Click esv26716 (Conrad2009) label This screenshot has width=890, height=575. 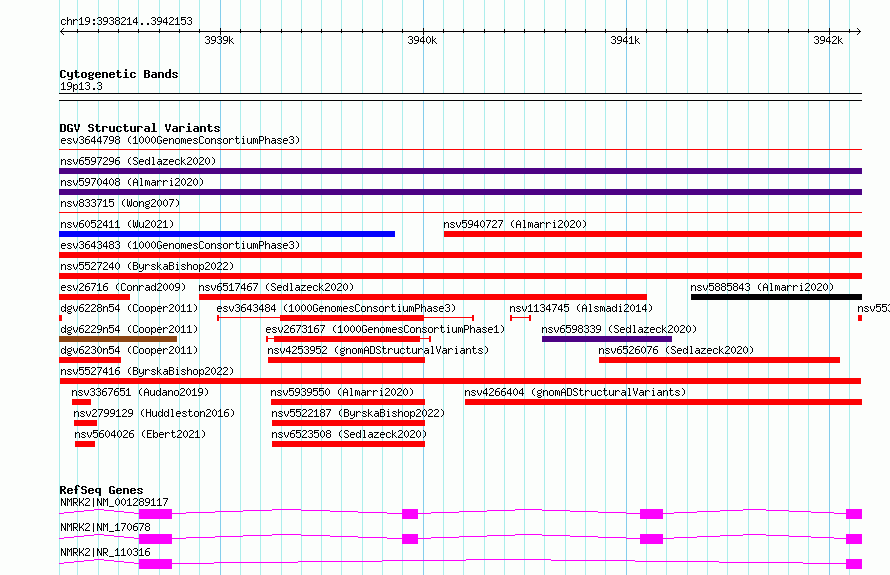[123, 287]
